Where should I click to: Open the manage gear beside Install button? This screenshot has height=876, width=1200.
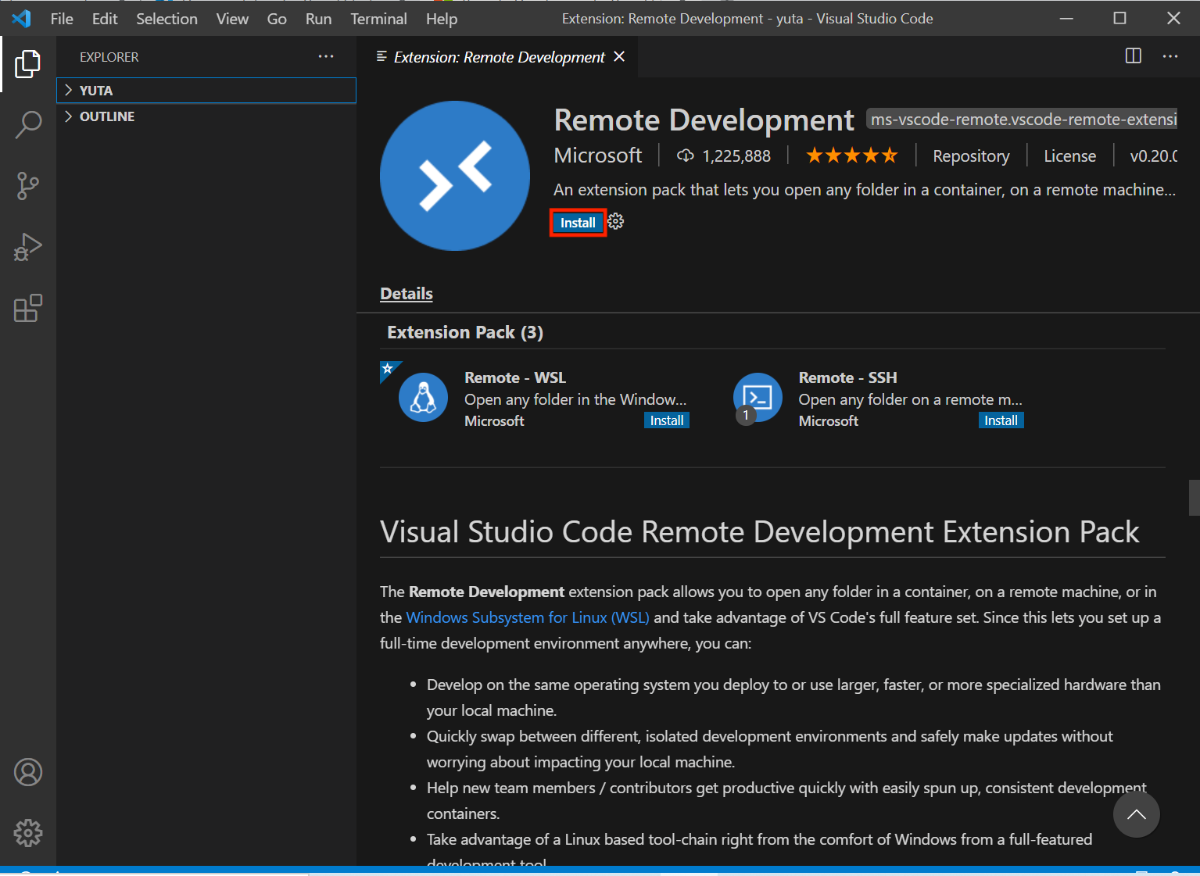pyautogui.click(x=616, y=222)
